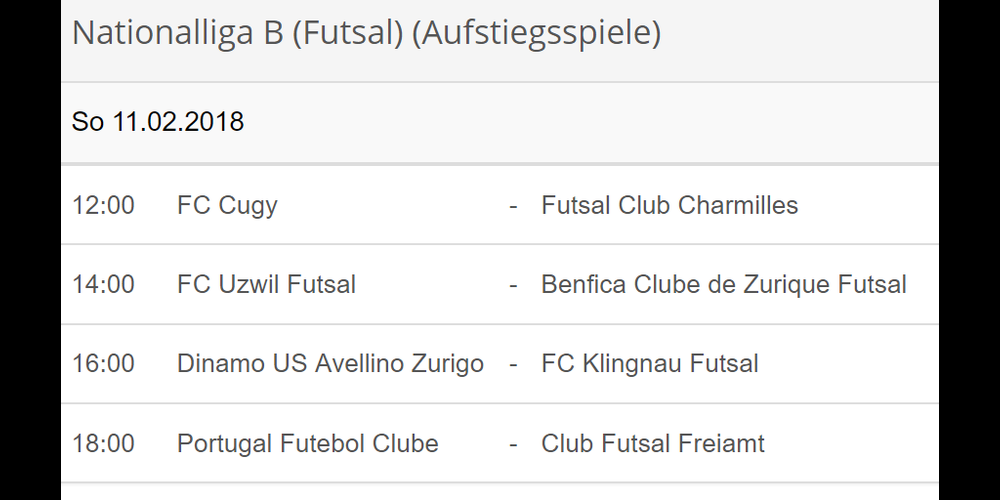The image size is (1000, 500).
Task: Open the FC Cugy team link
Action: tap(227, 205)
